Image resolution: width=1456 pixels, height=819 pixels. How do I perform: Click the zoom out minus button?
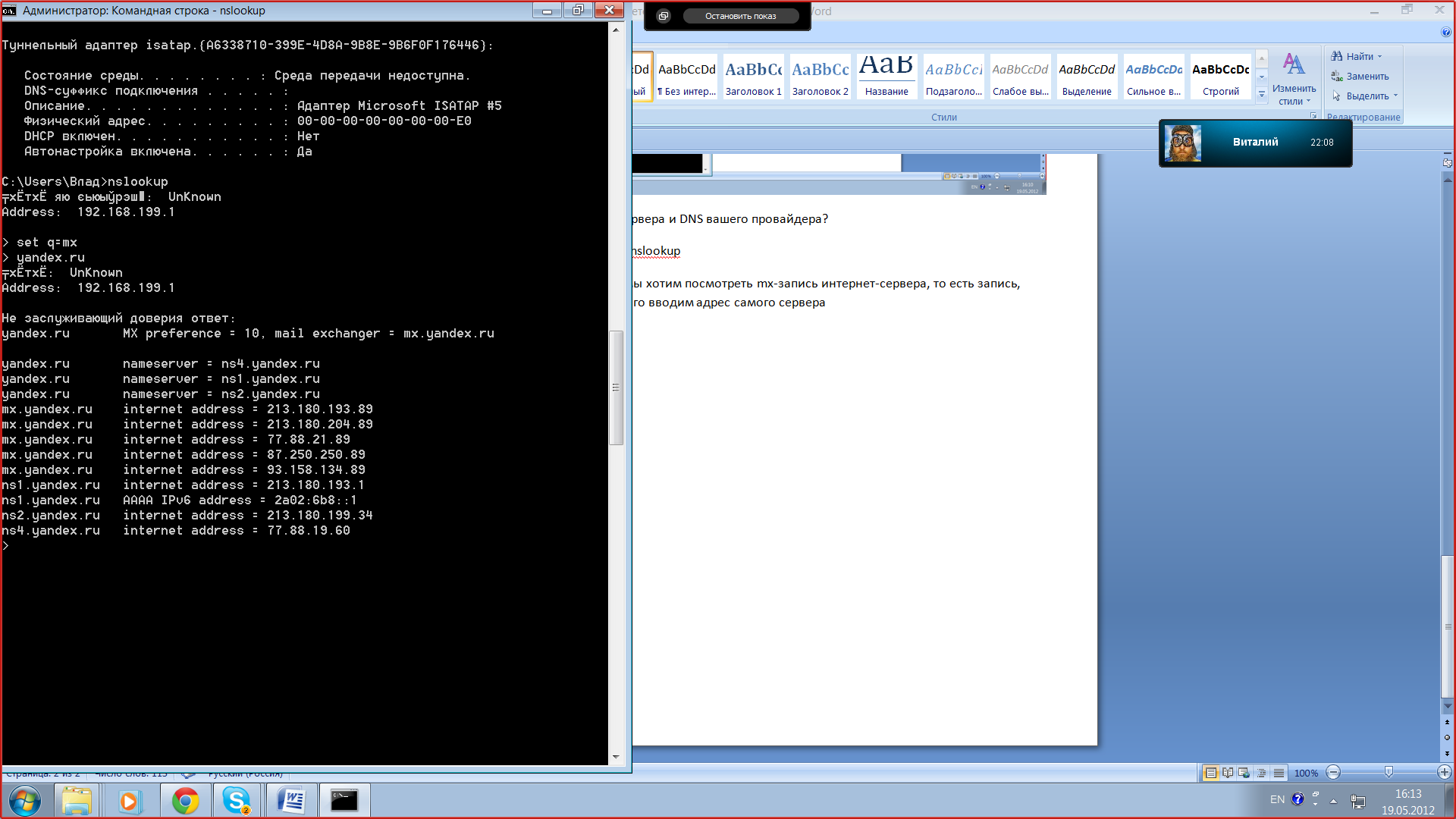[x=1333, y=773]
